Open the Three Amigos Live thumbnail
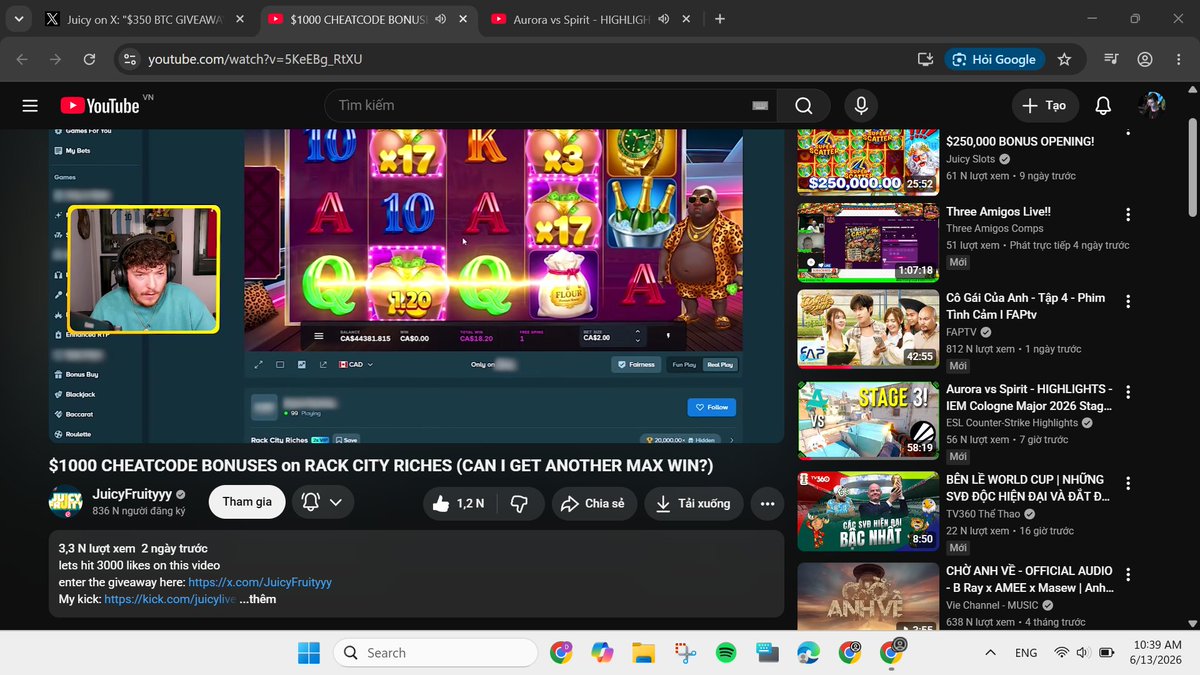 click(x=866, y=242)
